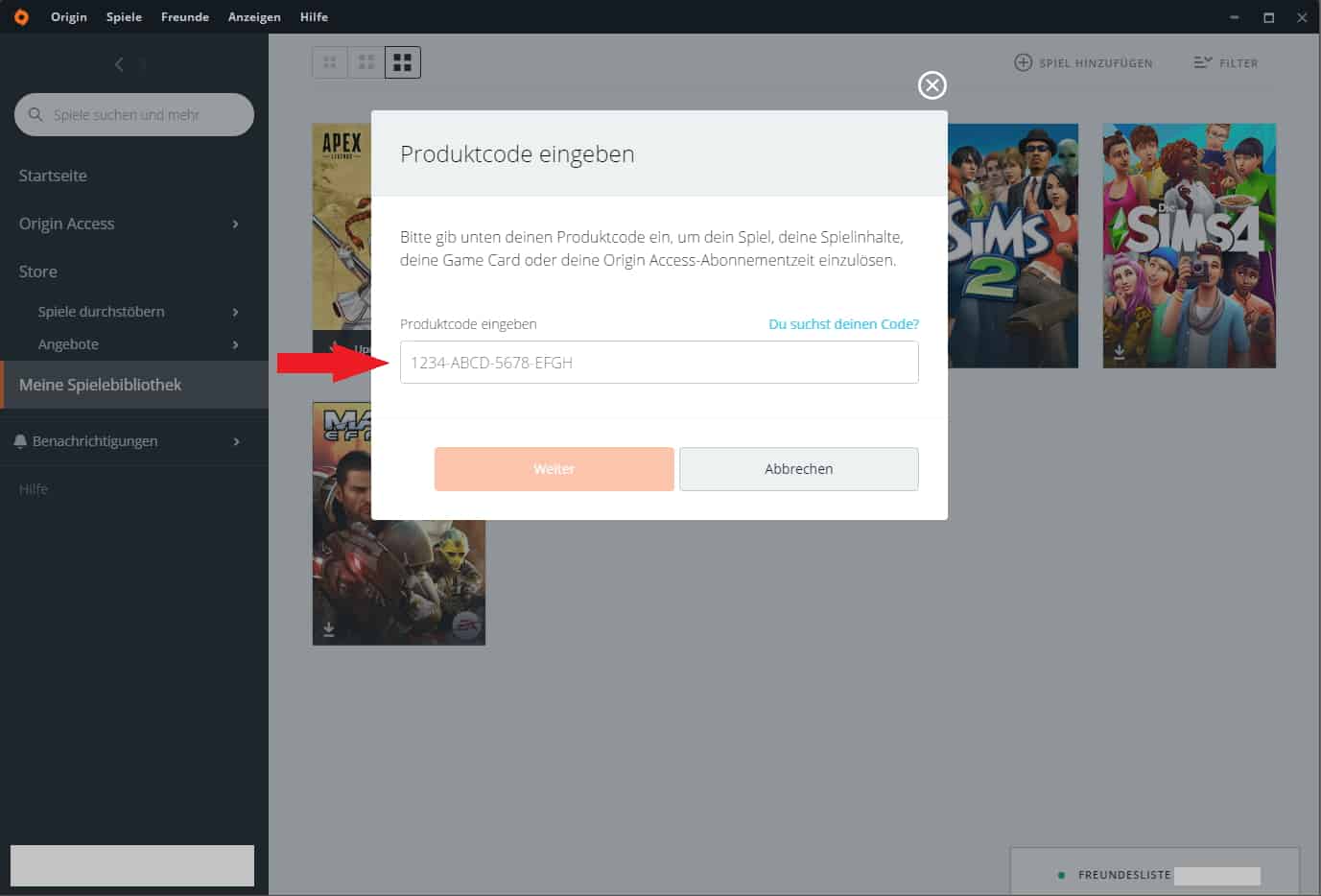Switch to large grid view
This screenshot has width=1321, height=896.
[403, 62]
